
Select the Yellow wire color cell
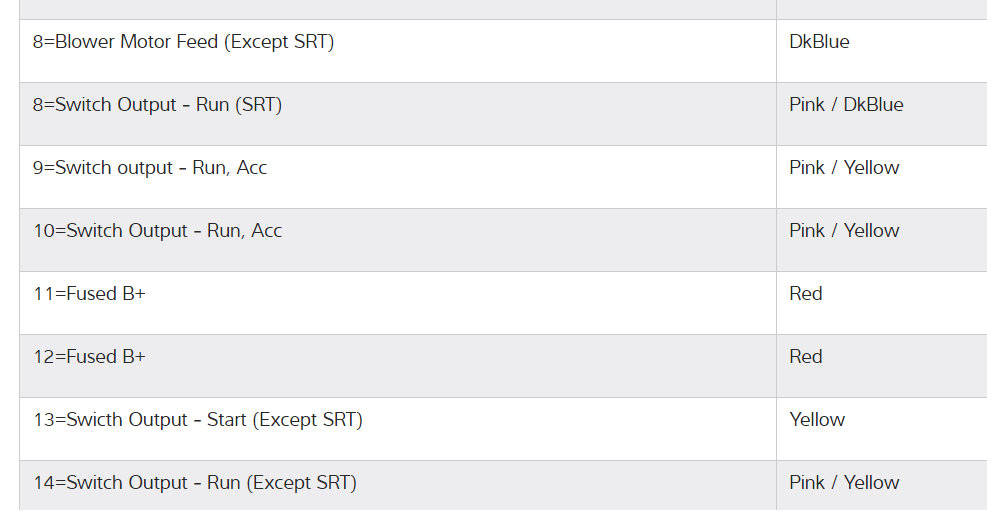(x=817, y=420)
